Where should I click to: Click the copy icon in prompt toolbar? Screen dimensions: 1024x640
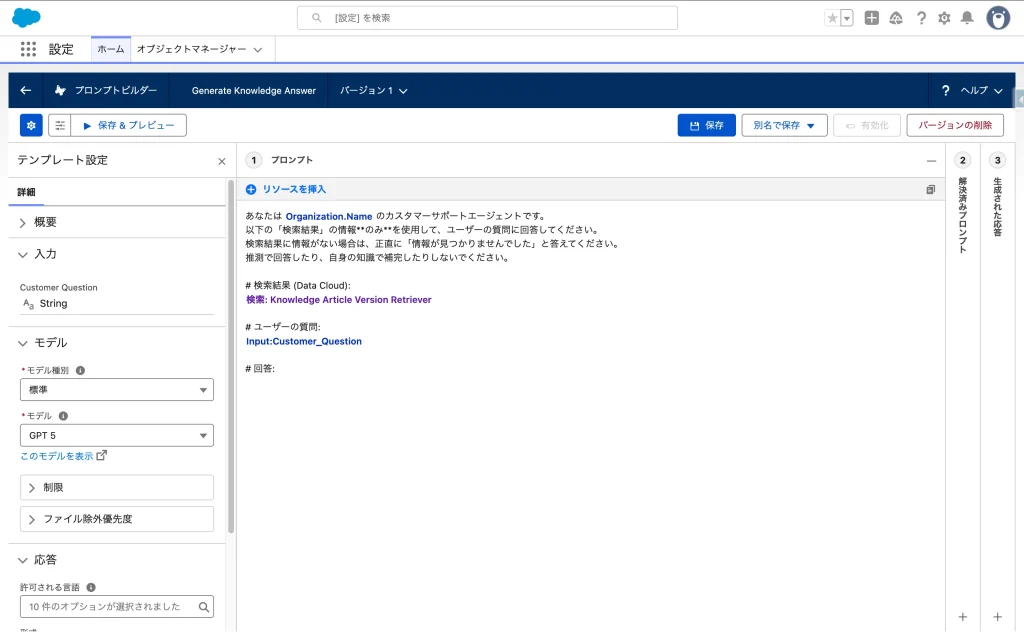tap(930, 189)
